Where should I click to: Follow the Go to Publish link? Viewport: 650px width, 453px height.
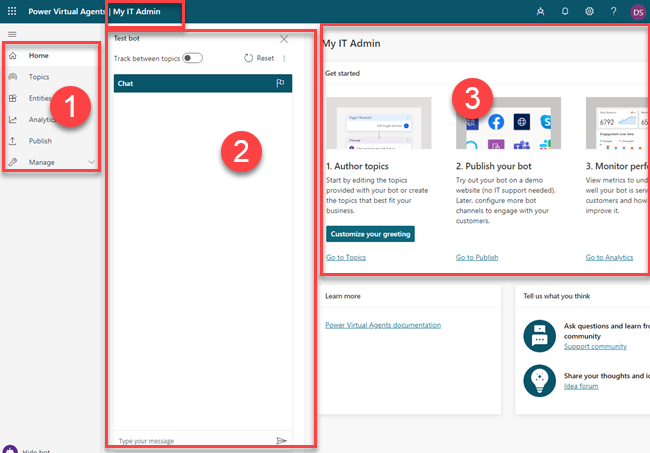click(477, 257)
